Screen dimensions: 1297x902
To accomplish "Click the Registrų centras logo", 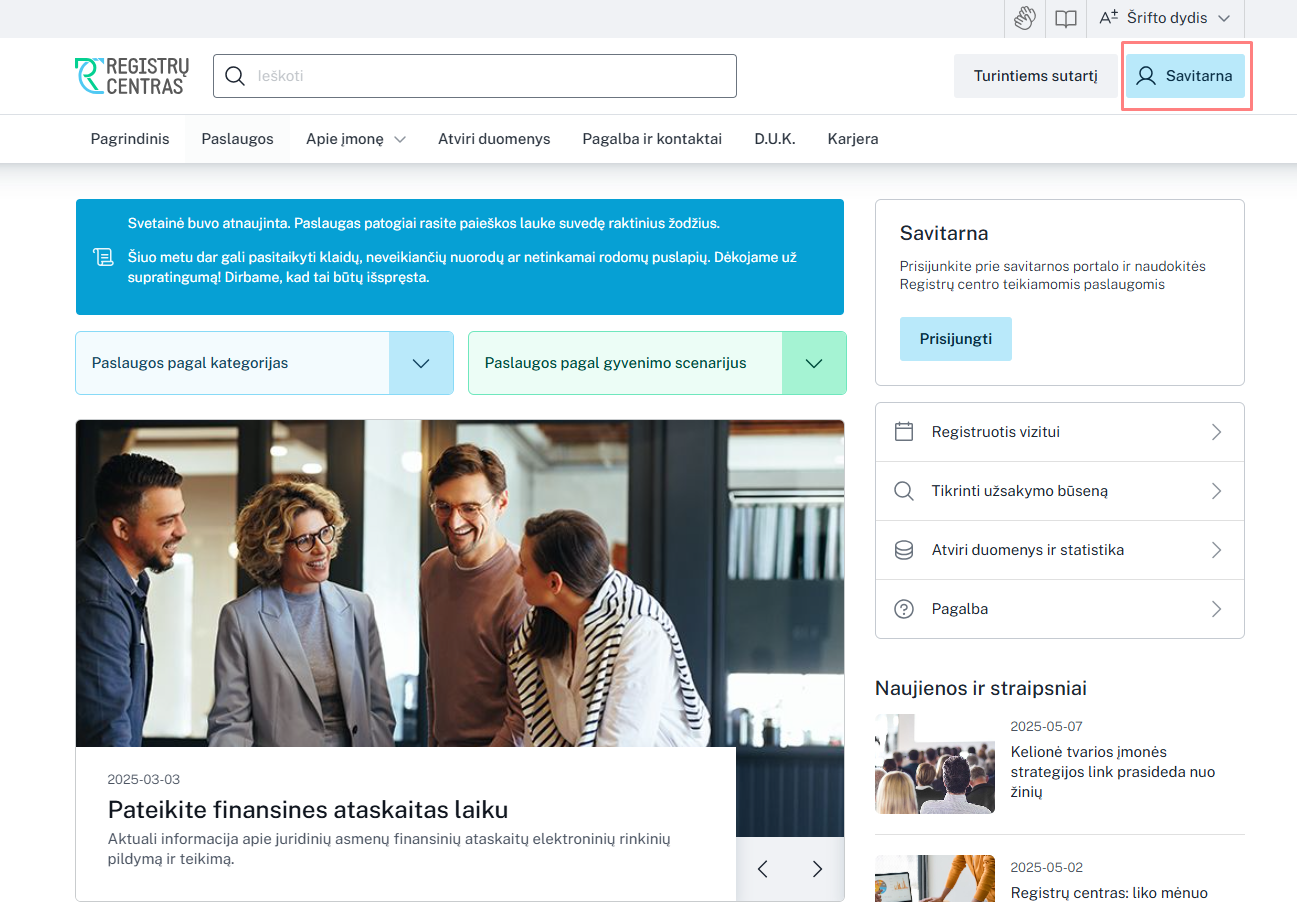I will coord(131,76).
